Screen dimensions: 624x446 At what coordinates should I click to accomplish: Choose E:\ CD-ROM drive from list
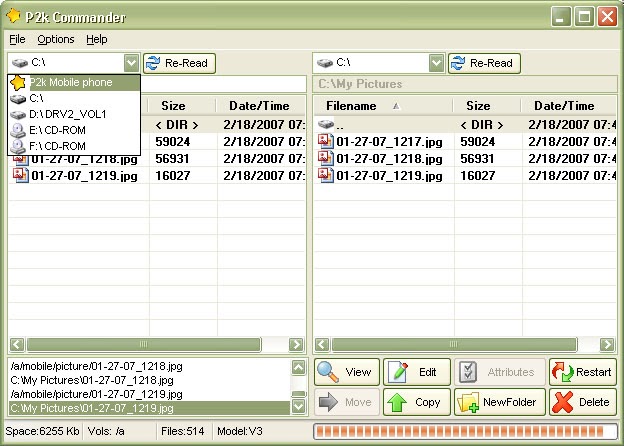click(74, 130)
